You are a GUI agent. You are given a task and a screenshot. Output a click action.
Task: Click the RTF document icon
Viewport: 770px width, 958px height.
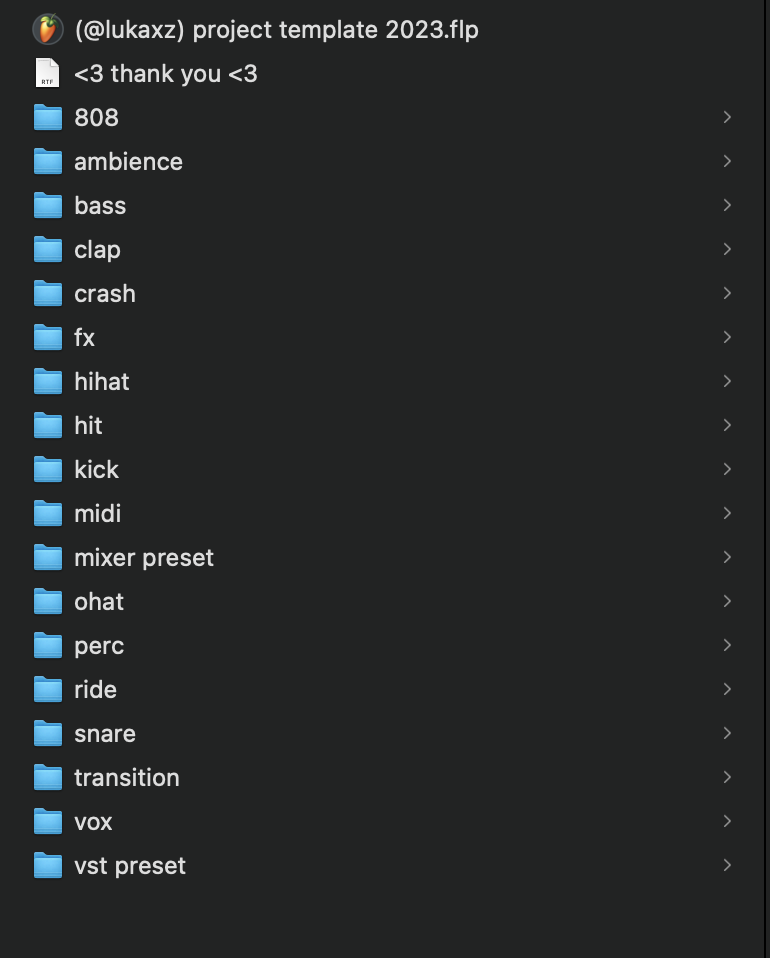click(x=47, y=74)
